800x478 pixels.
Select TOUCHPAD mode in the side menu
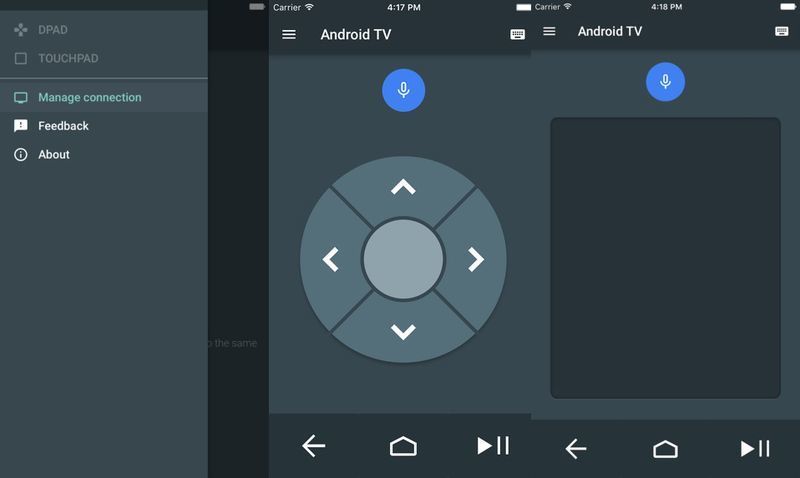click(x=68, y=58)
